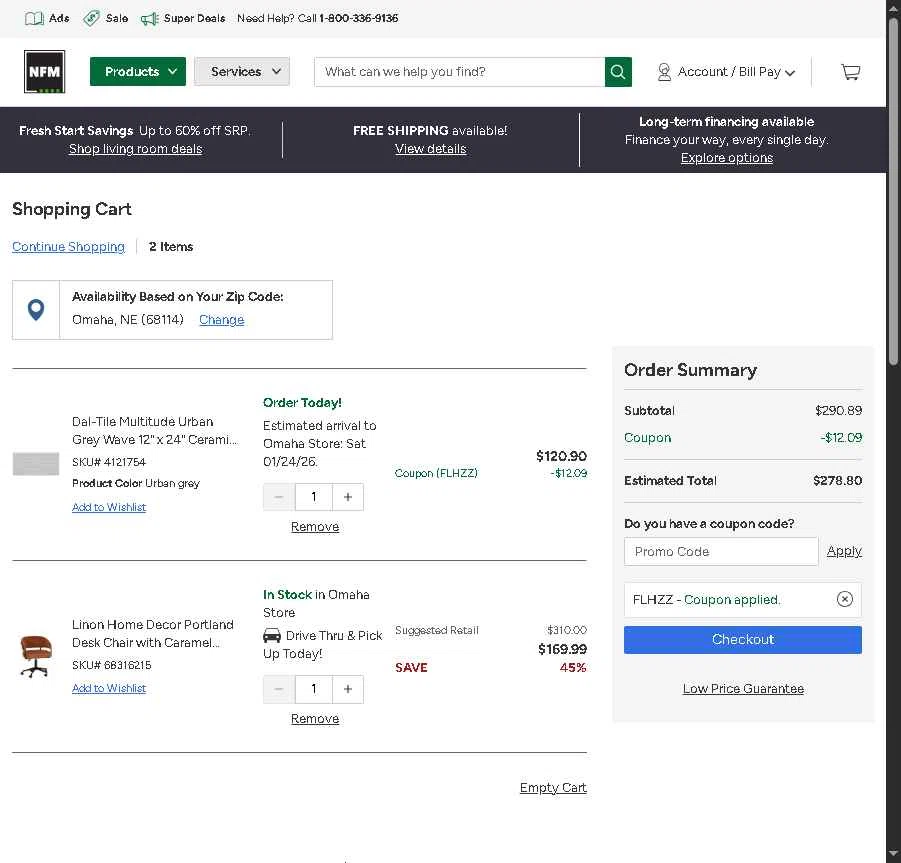
Task: Explore financing options link
Action: point(727,157)
